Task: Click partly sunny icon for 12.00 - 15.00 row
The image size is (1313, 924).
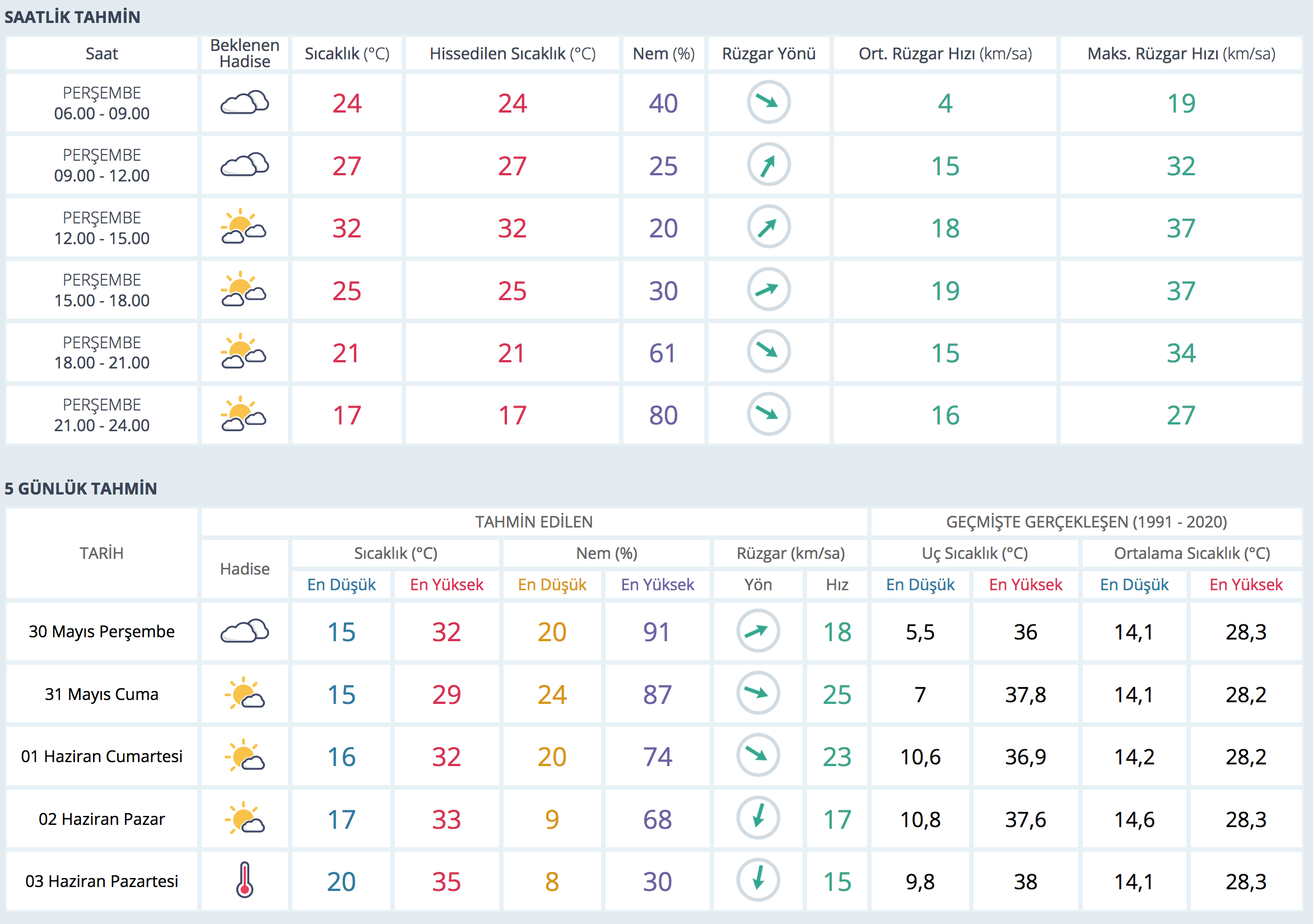Action: 244,227
